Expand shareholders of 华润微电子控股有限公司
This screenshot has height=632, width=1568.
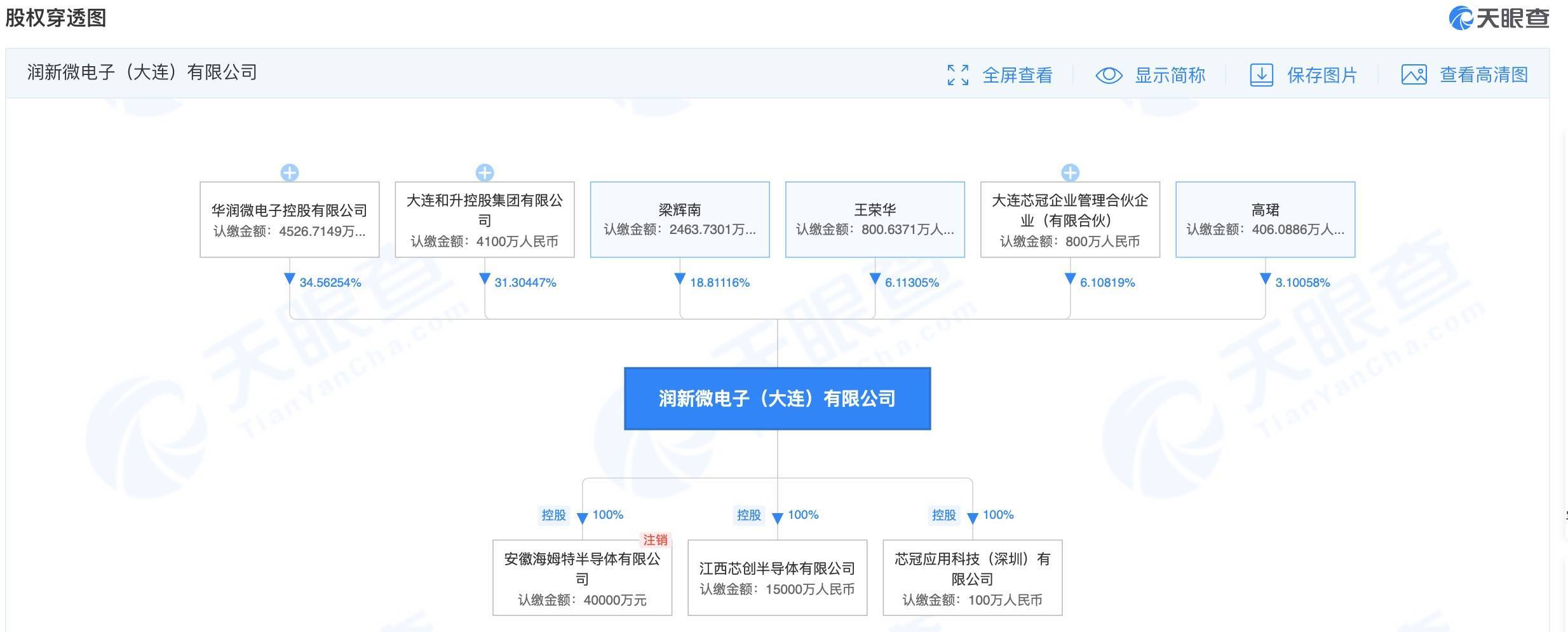pos(290,172)
